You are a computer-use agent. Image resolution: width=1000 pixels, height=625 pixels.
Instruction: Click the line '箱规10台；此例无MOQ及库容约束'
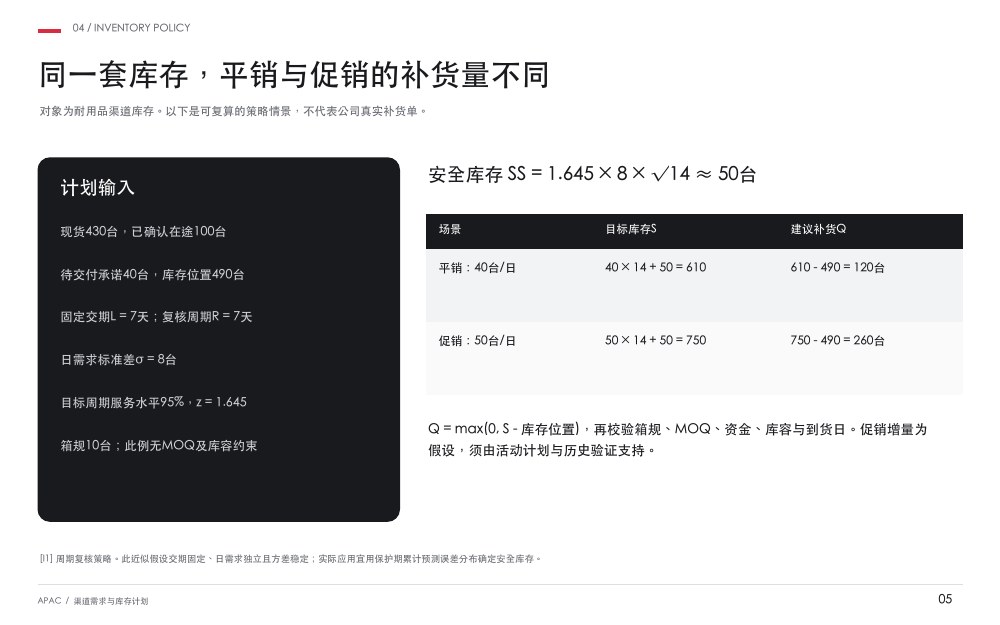159,446
